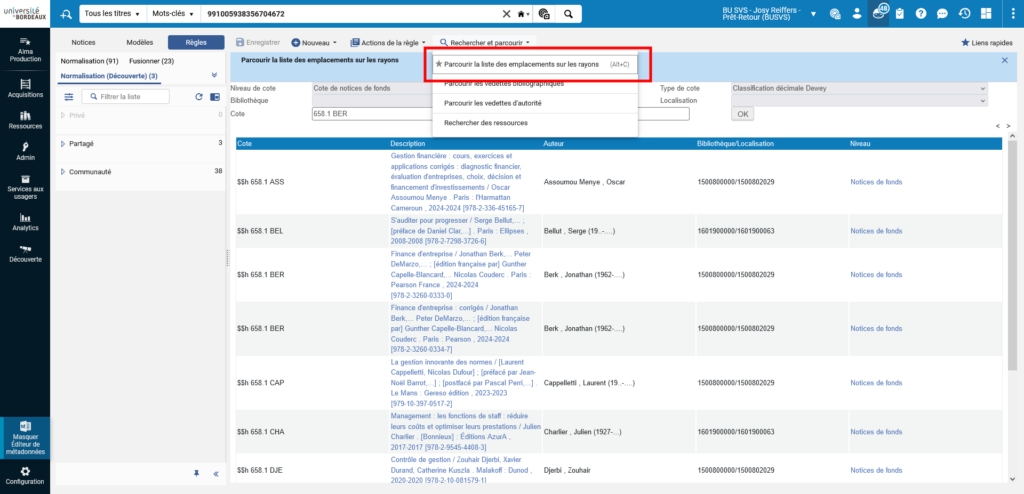Toggle the split panel view icon
Screen dimensions: 1024x494
215,97
